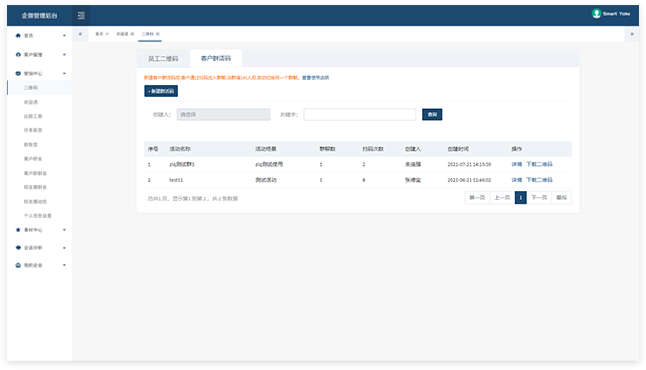The width and height of the screenshot is (646, 370).
Task: Click activity name zlq测试群3
Action: (x=182, y=164)
